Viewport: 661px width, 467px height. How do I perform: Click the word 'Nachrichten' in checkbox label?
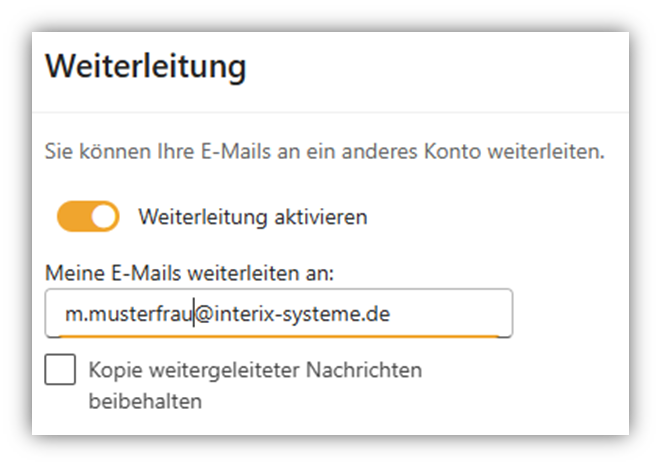(x=364, y=370)
